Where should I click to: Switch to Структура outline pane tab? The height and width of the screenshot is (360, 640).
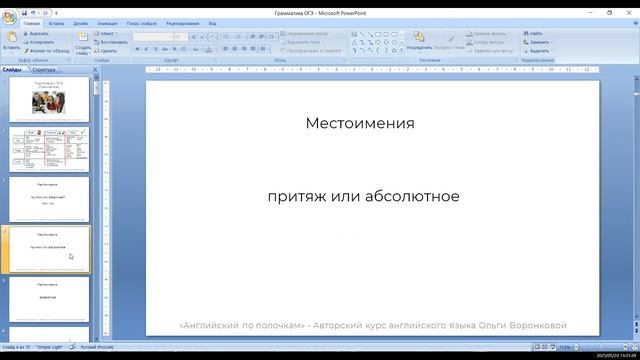point(44,70)
